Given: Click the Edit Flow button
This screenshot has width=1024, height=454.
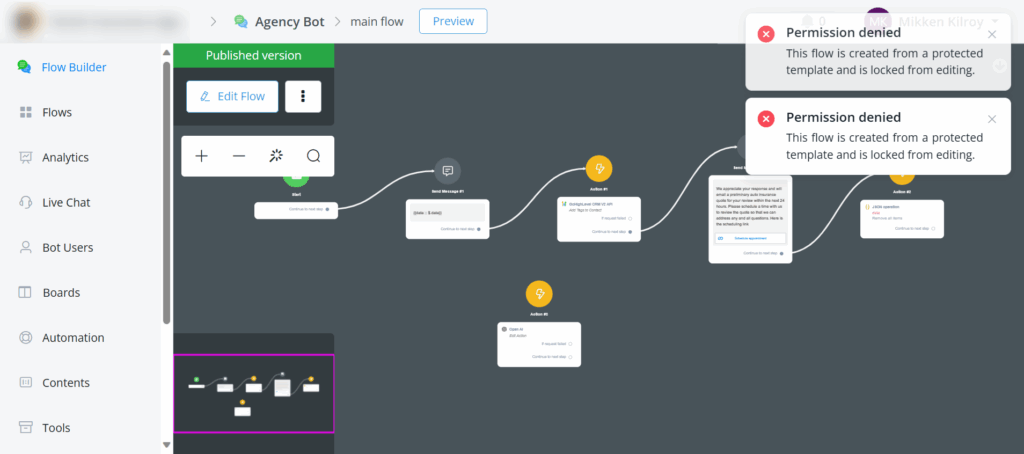Looking at the screenshot, I should (x=231, y=96).
